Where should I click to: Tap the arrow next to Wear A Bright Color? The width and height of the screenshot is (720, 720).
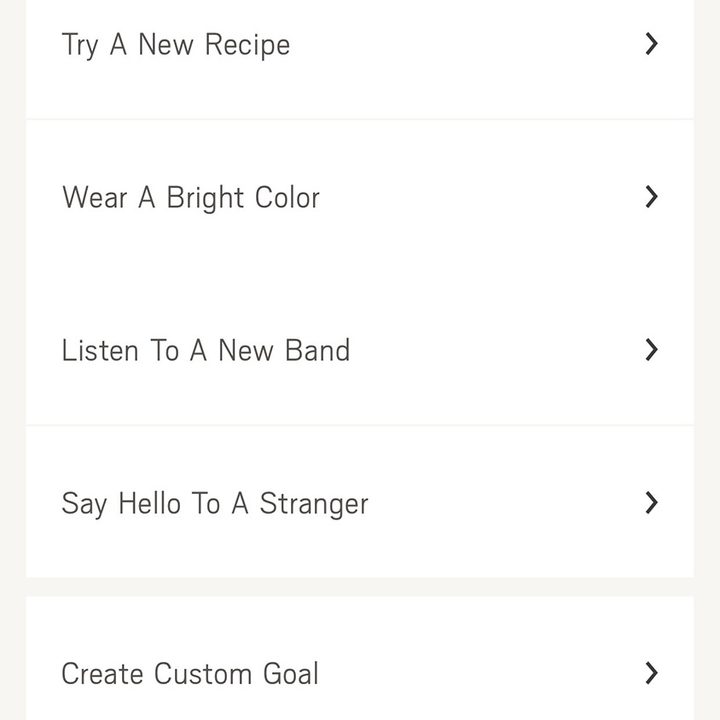pyautogui.click(x=652, y=197)
